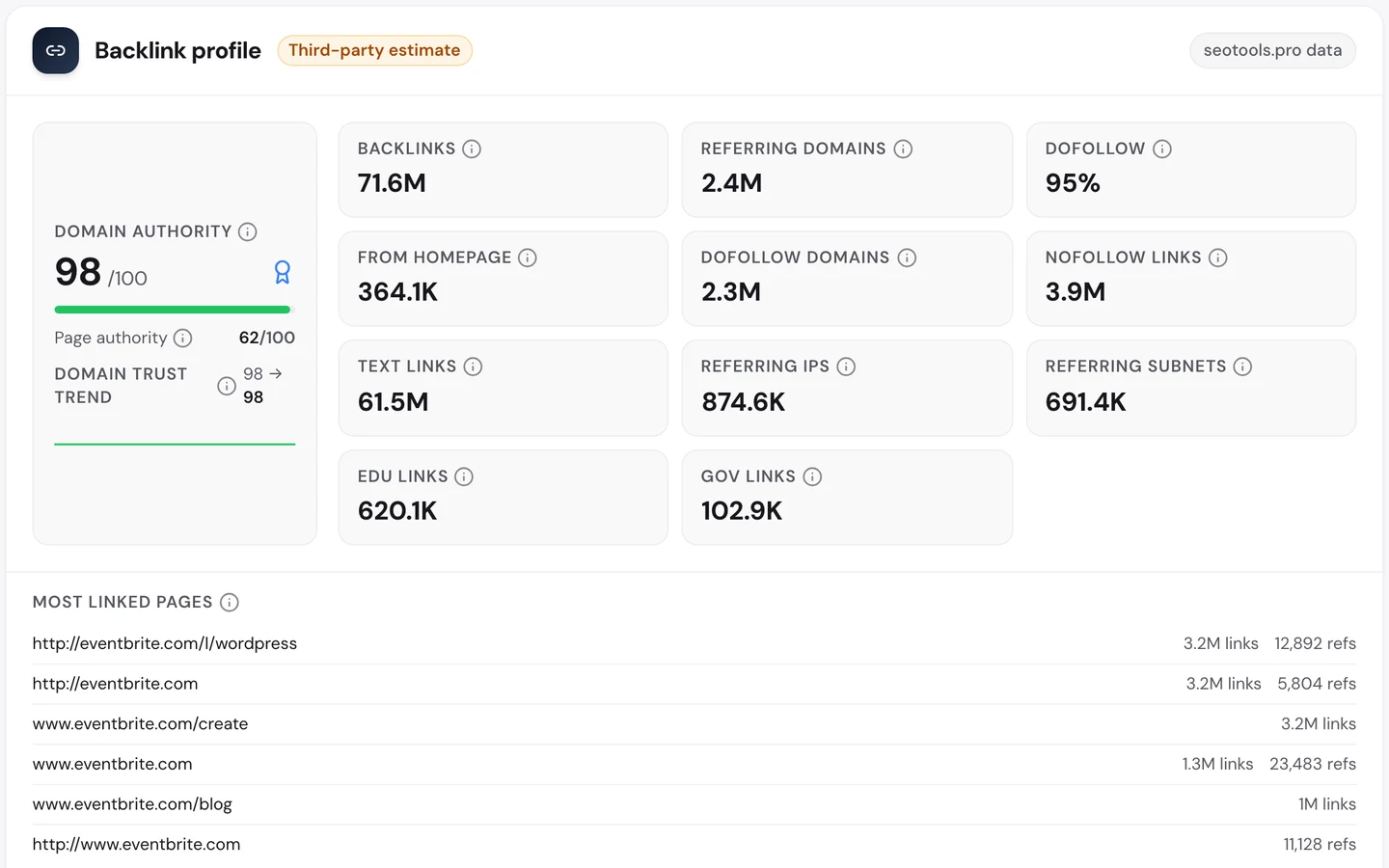Select the Page authority 62/100 score
Viewport: 1389px width, 868px height.
tap(266, 338)
